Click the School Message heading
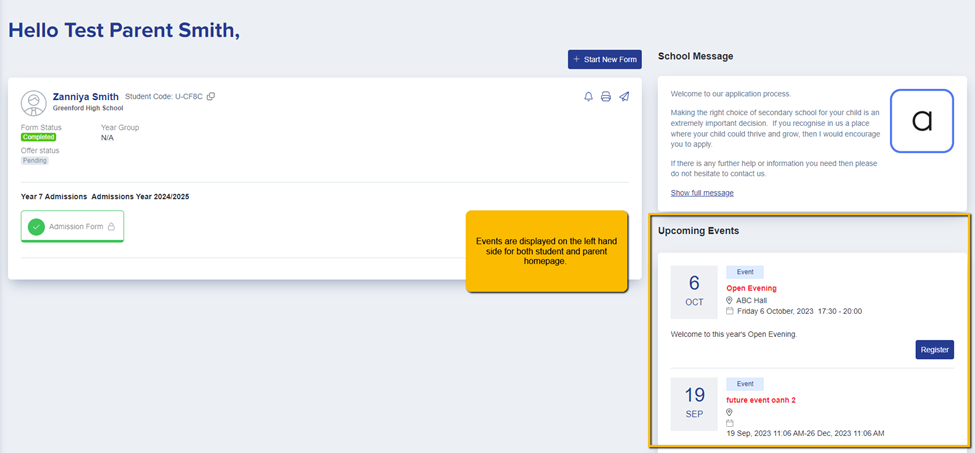 [695, 56]
